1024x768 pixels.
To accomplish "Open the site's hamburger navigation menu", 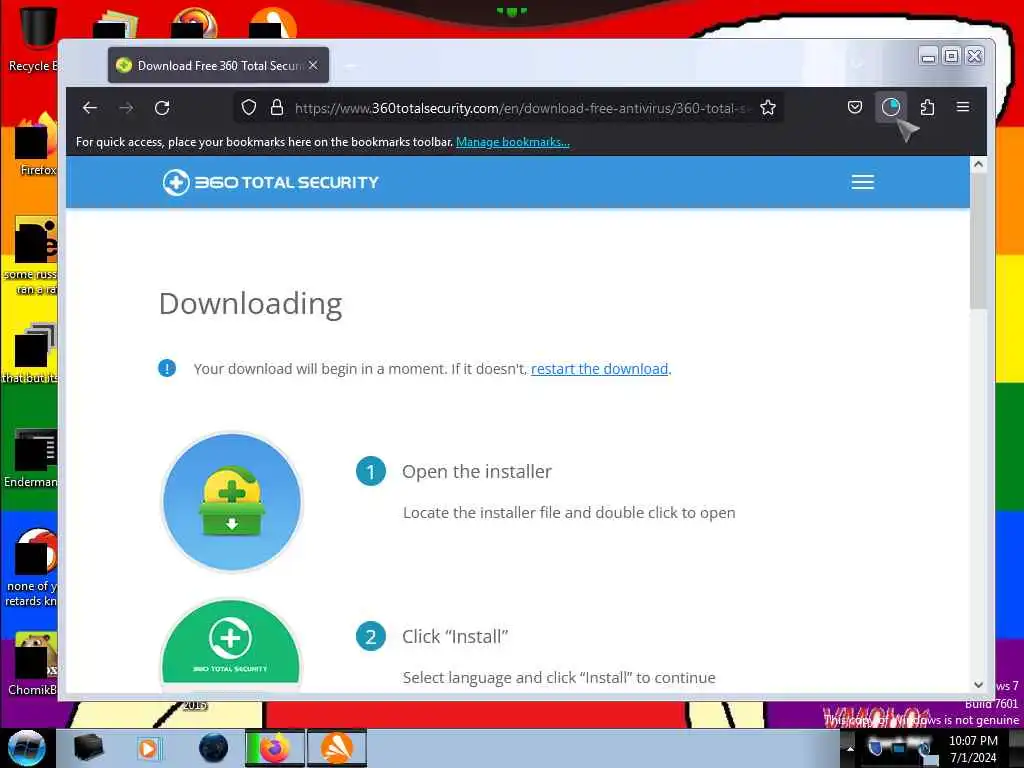I will (x=863, y=182).
